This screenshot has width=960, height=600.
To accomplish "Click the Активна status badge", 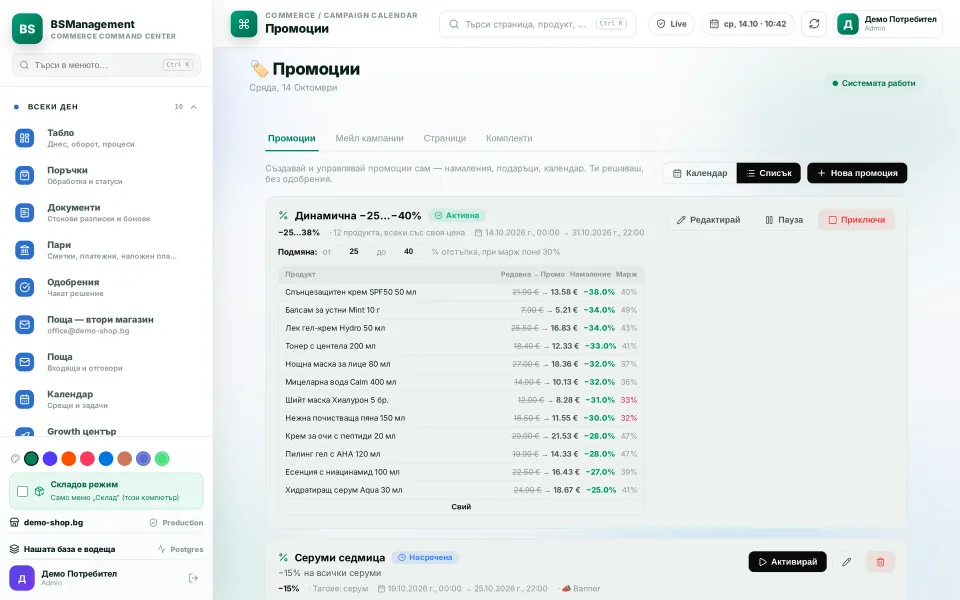I will pyautogui.click(x=457, y=216).
